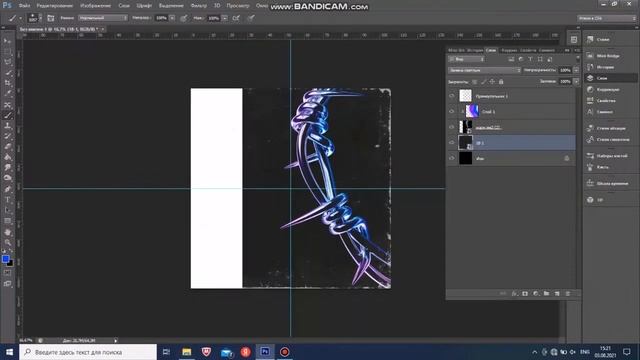Select the Brush tool in the toolbox
The image size is (640, 360).
click(x=8, y=116)
